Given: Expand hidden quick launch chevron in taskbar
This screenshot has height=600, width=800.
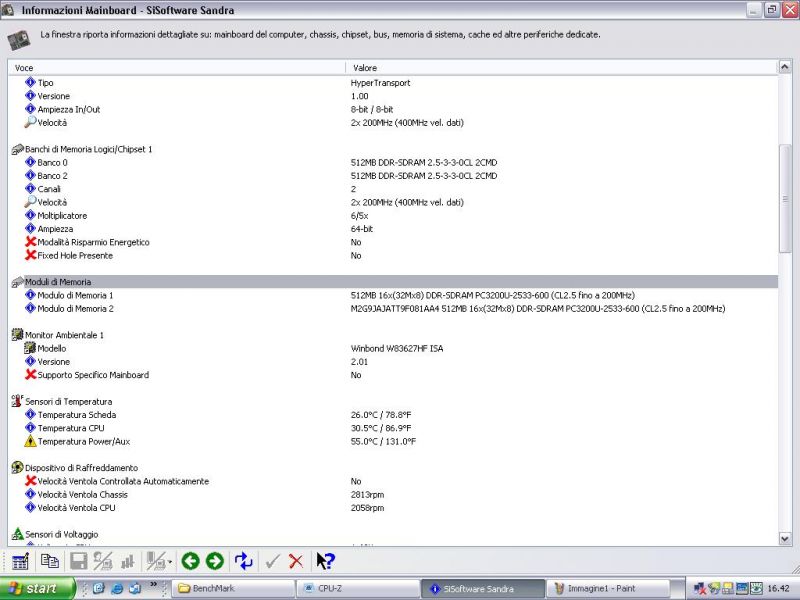Looking at the screenshot, I should (153, 583).
